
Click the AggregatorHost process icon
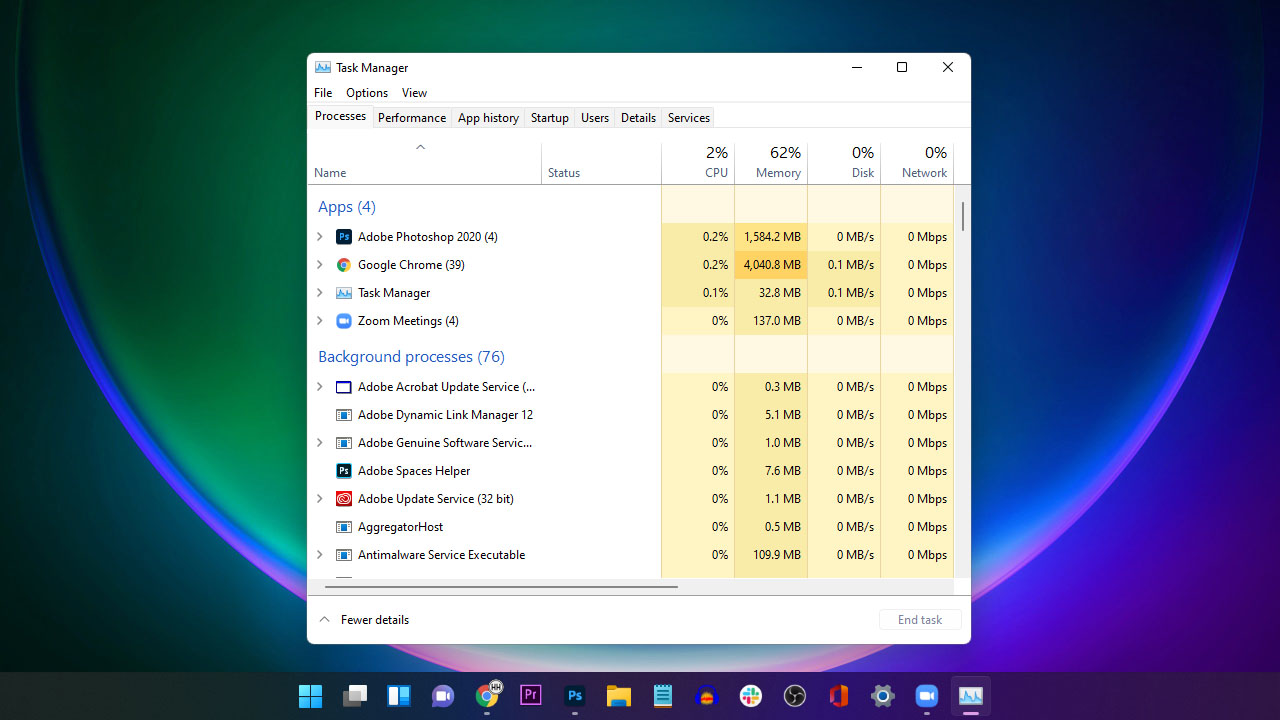(343, 526)
